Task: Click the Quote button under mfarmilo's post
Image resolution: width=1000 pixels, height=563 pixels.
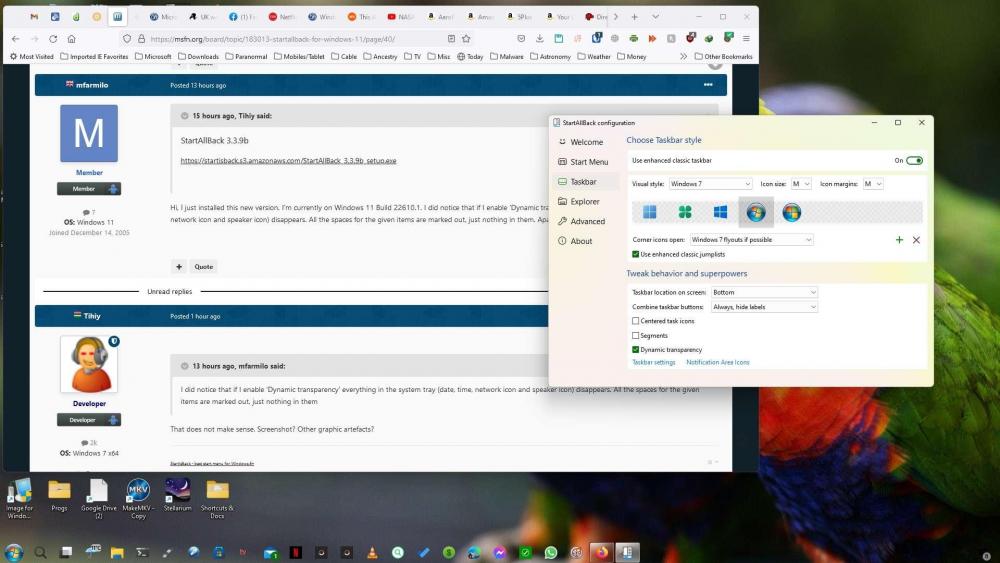Action: pos(204,267)
